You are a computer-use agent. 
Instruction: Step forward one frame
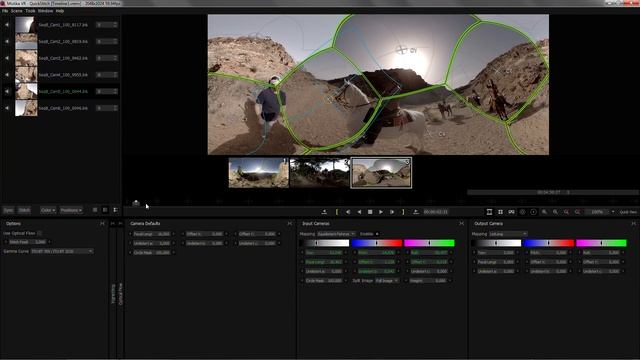click(x=392, y=212)
